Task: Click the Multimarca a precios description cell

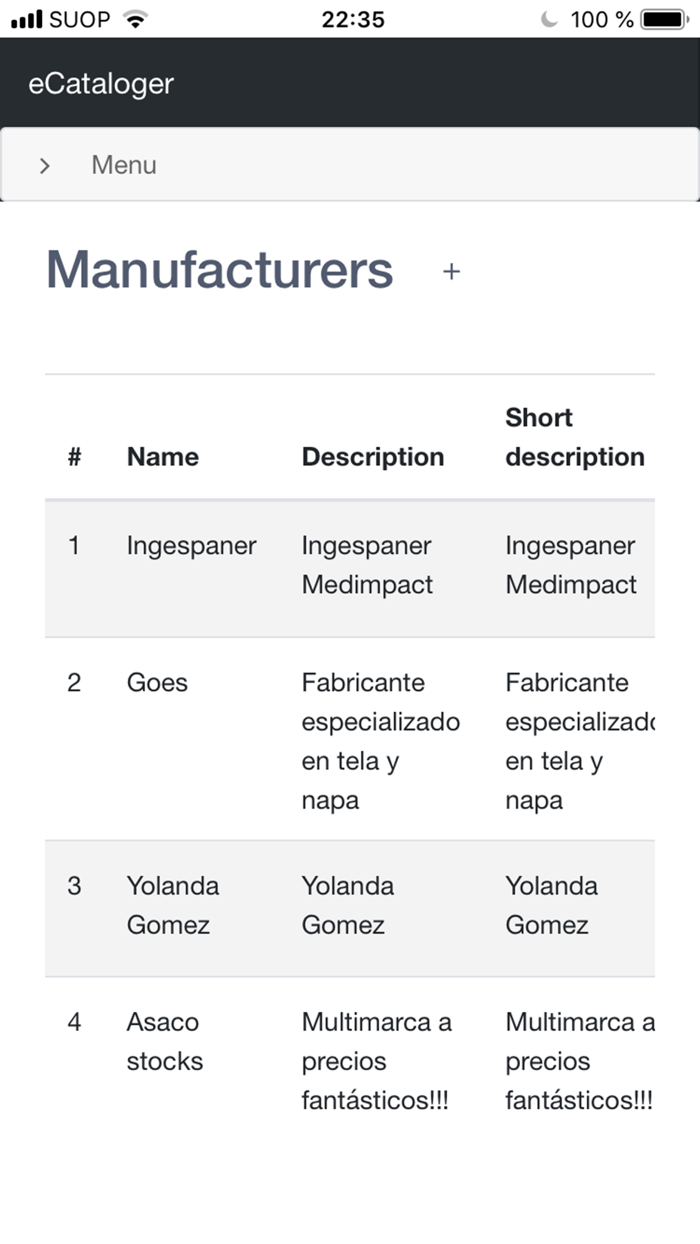Action: [x=376, y=1061]
